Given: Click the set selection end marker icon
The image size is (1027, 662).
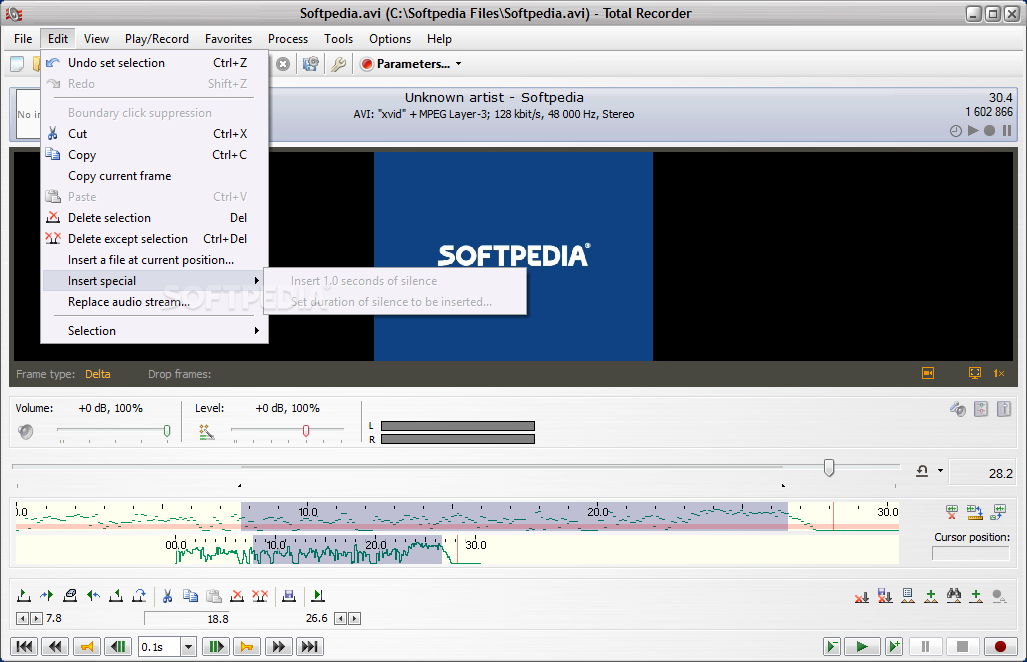Looking at the screenshot, I should click(x=116, y=595).
